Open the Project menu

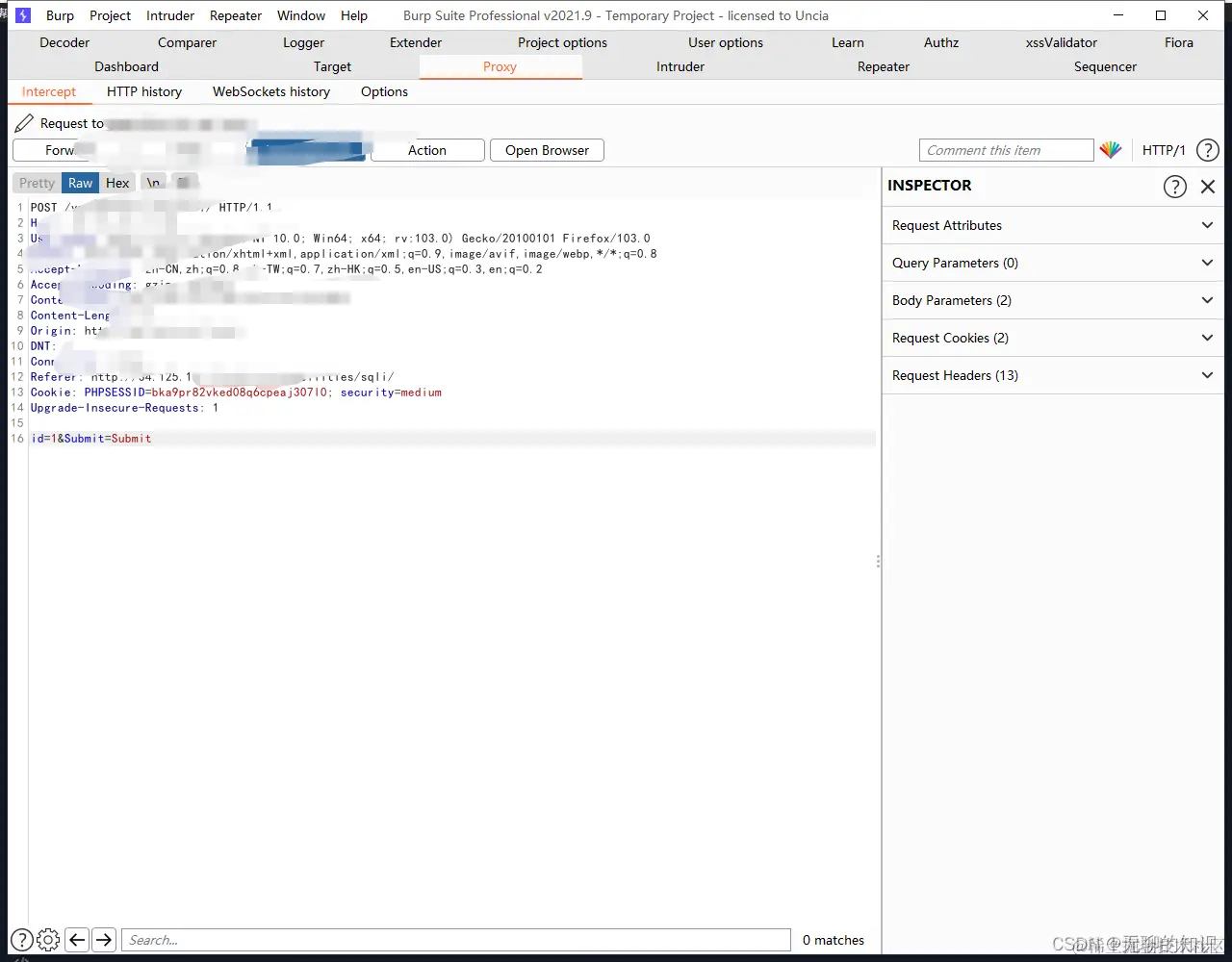tap(110, 15)
